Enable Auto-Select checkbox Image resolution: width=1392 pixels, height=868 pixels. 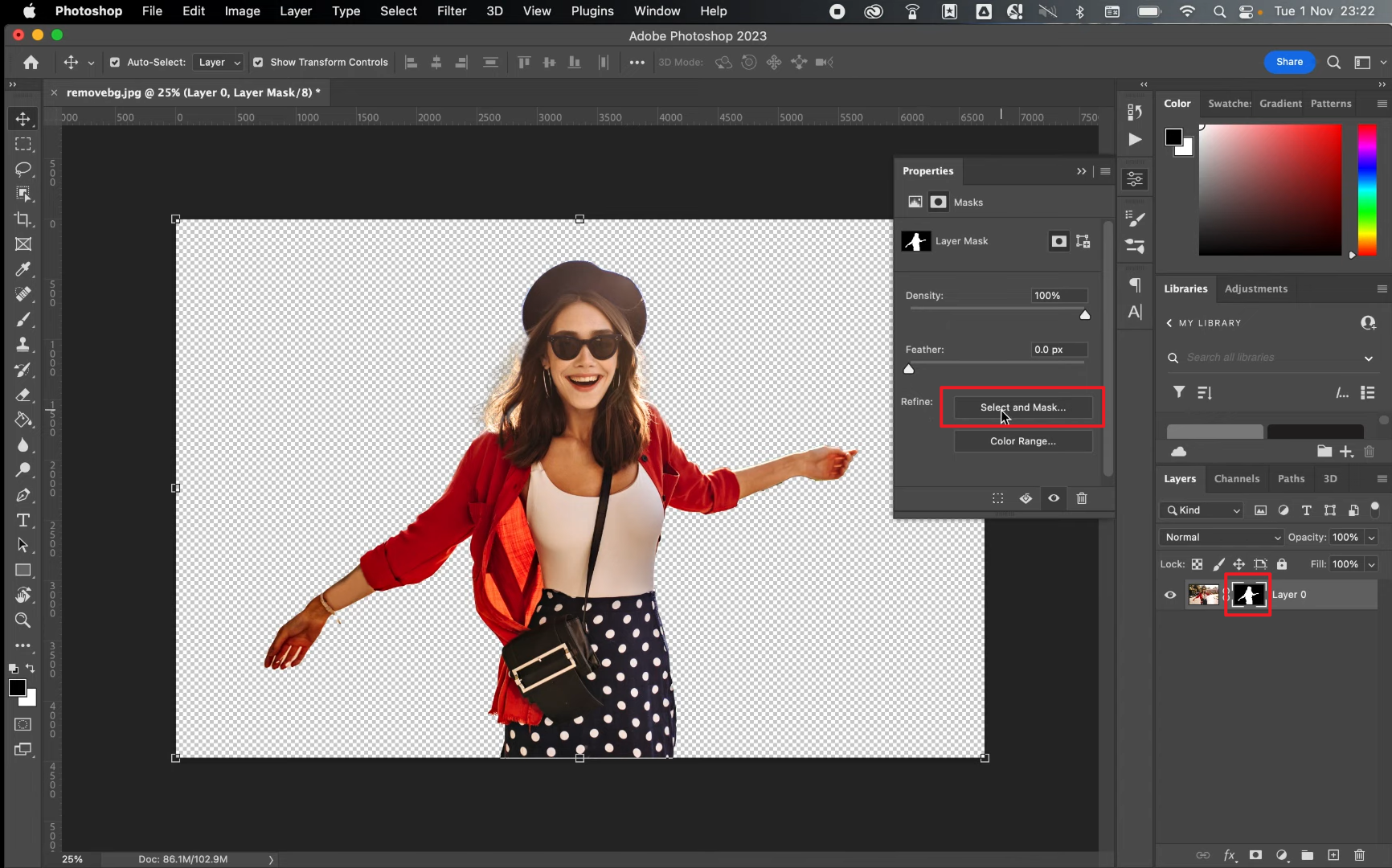(115, 62)
